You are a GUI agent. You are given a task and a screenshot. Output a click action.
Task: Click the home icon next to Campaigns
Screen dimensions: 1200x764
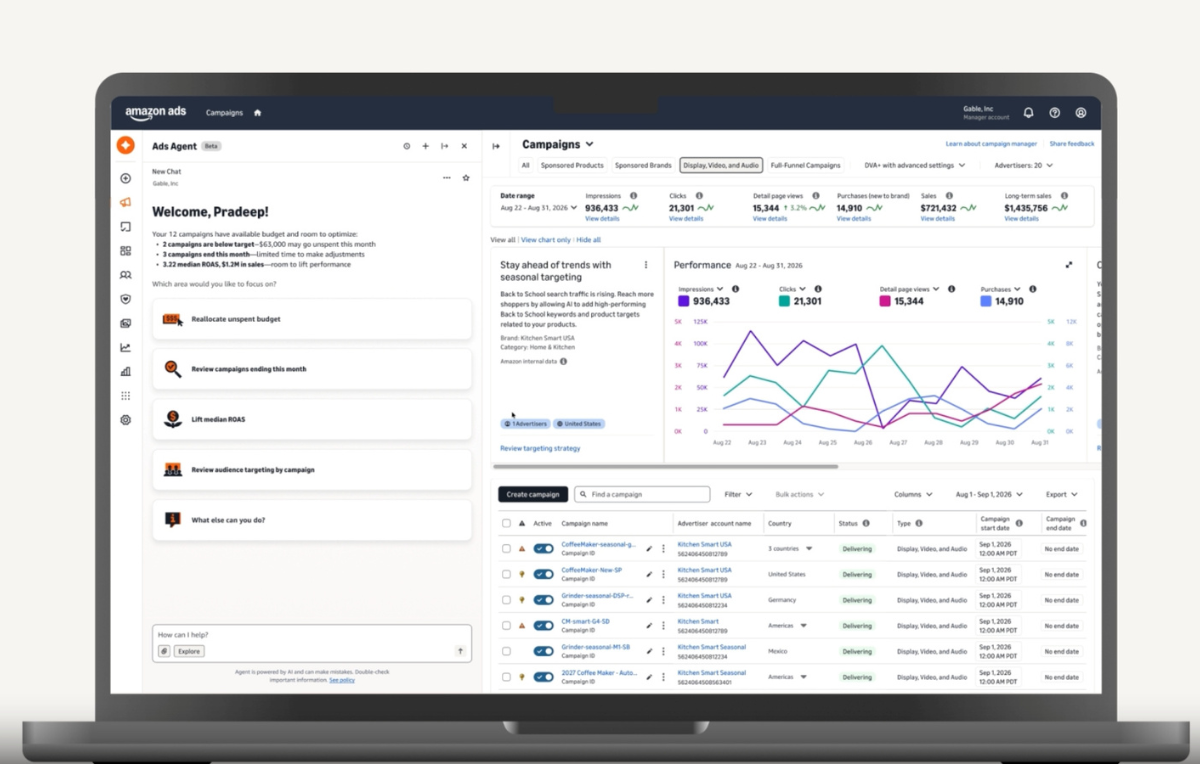257,113
